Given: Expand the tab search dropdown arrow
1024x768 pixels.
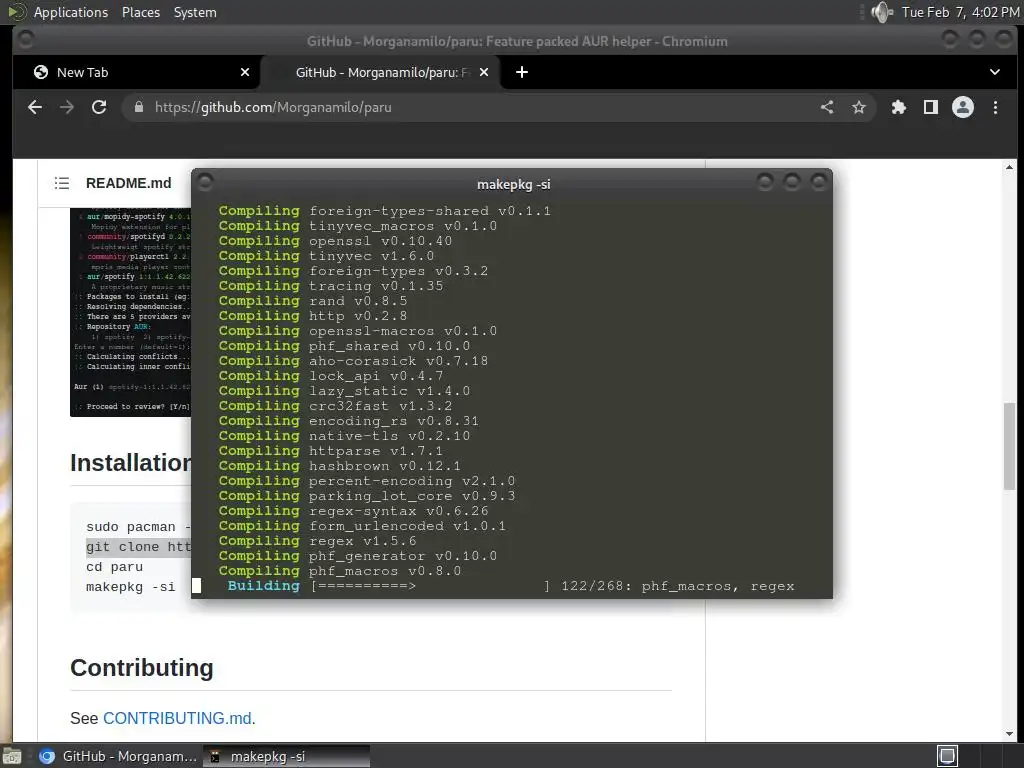Looking at the screenshot, I should [x=995, y=72].
